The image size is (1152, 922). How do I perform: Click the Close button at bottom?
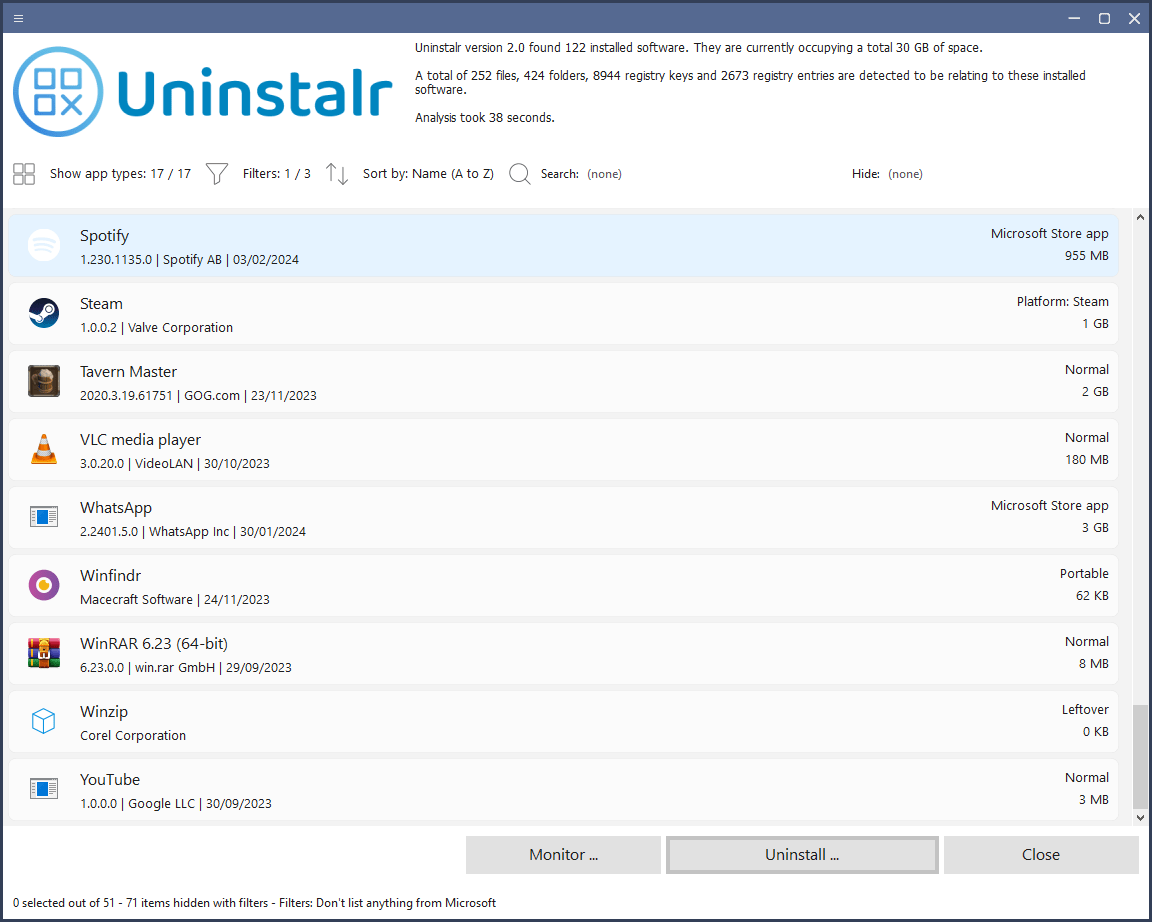pos(1040,855)
